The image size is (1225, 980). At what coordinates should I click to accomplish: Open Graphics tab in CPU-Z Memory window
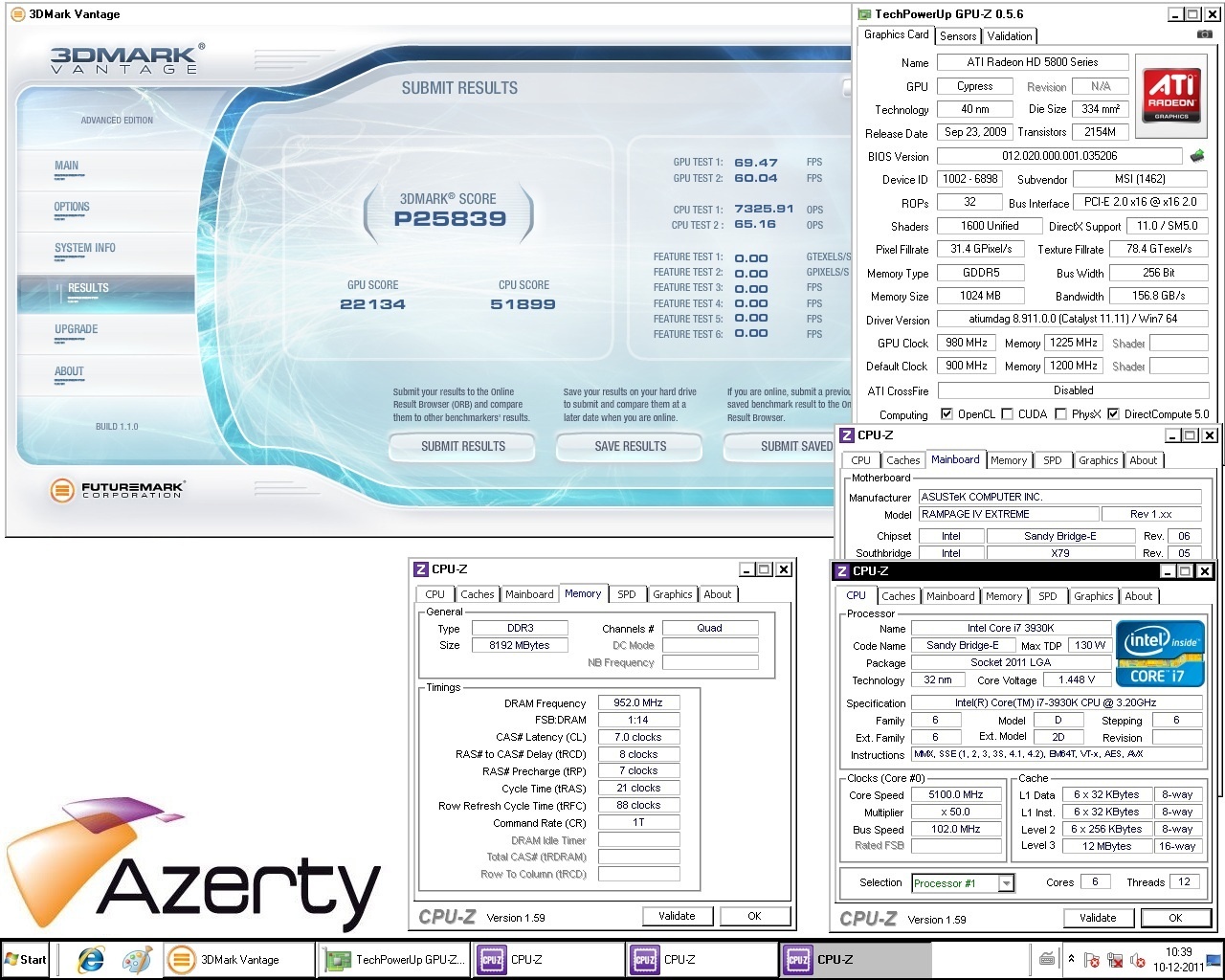pyautogui.click(x=673, y=594)
